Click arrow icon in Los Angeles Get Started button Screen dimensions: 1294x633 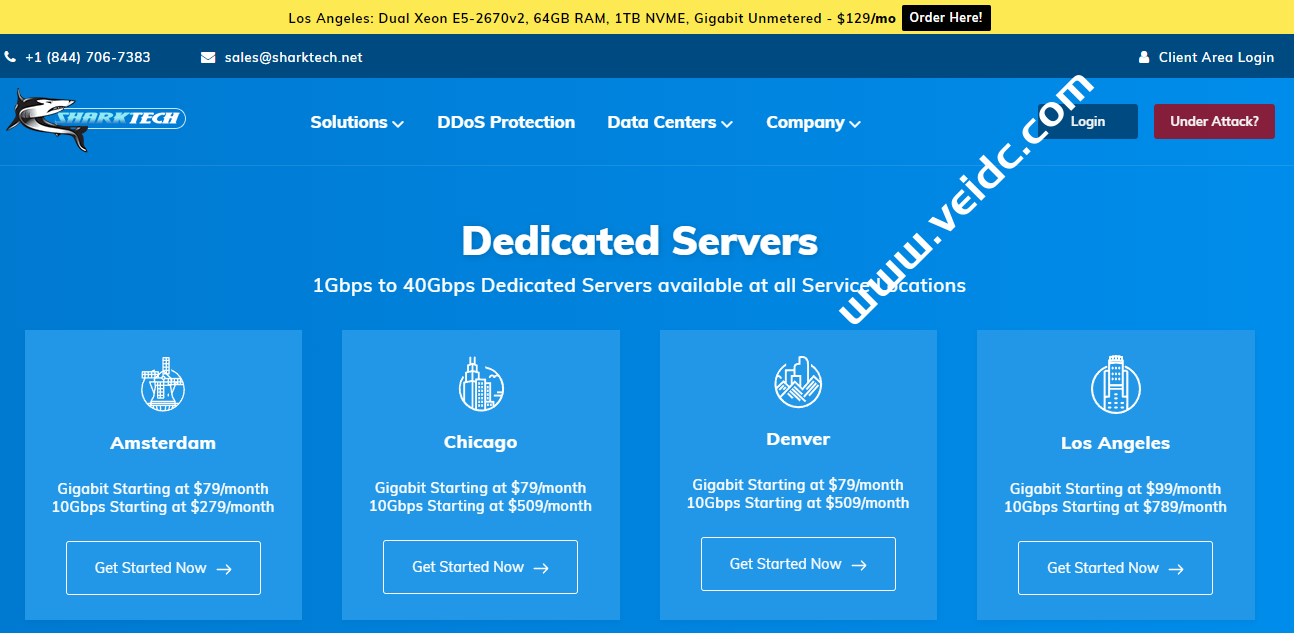1176,569
